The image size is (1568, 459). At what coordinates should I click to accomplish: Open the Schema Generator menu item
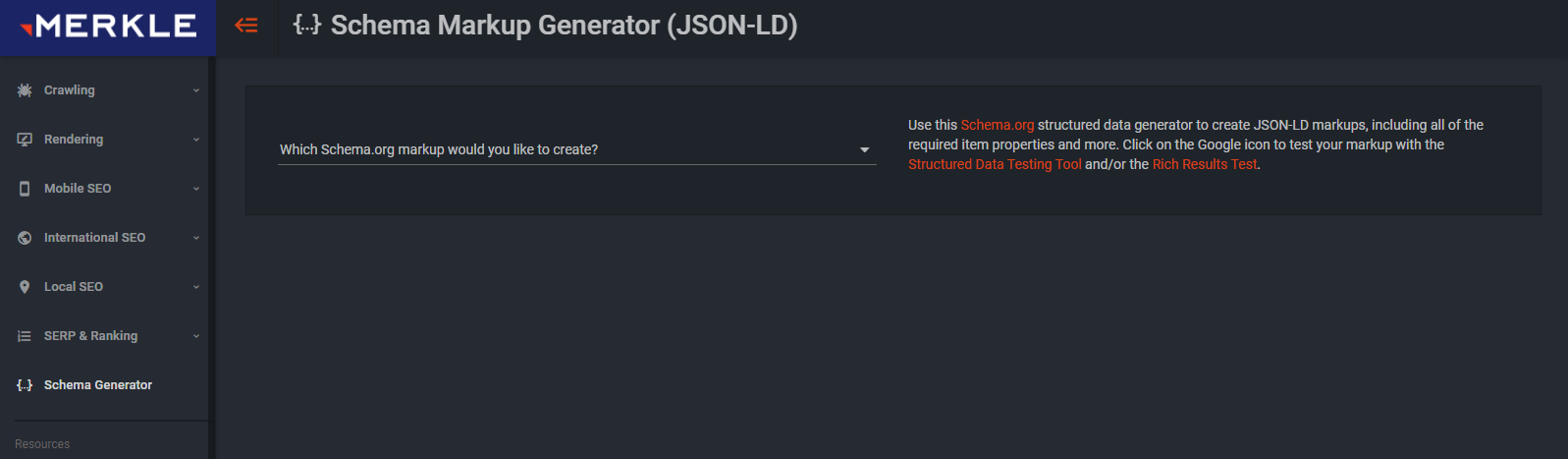tap(98, 385)
